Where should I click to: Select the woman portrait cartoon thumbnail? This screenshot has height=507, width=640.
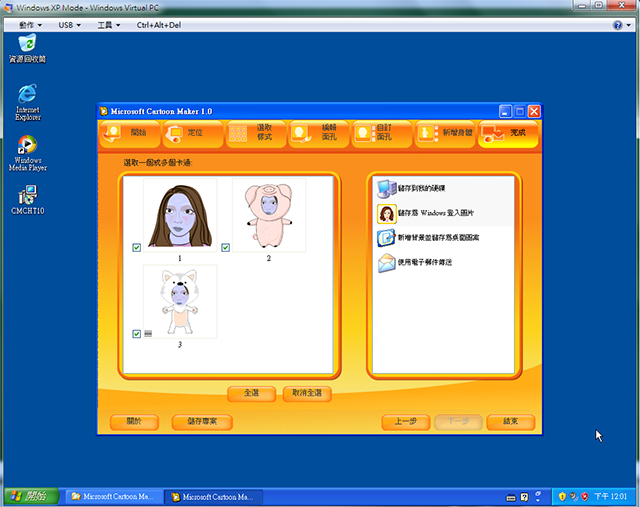click(180, 215)
